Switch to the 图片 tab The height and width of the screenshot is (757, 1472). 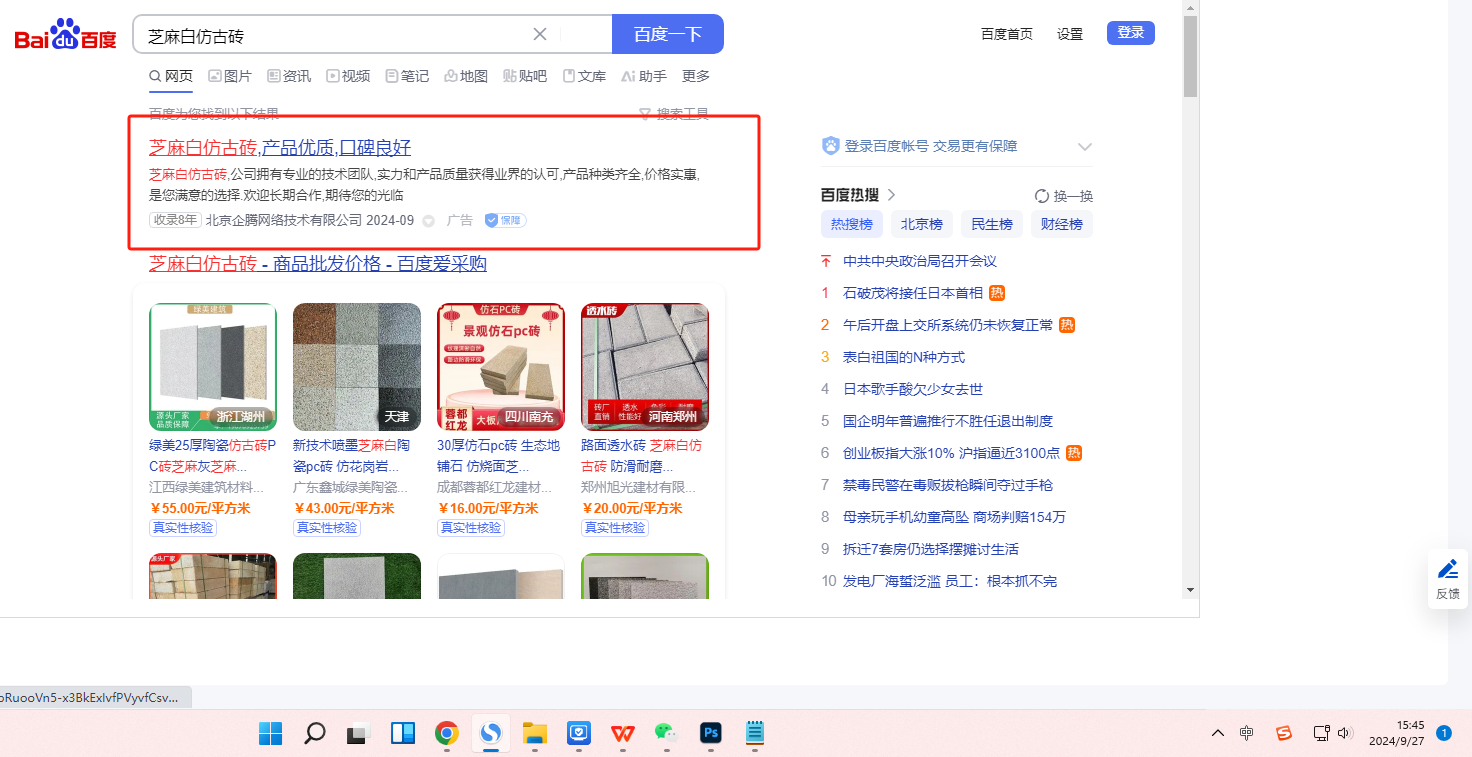point(230,76)
